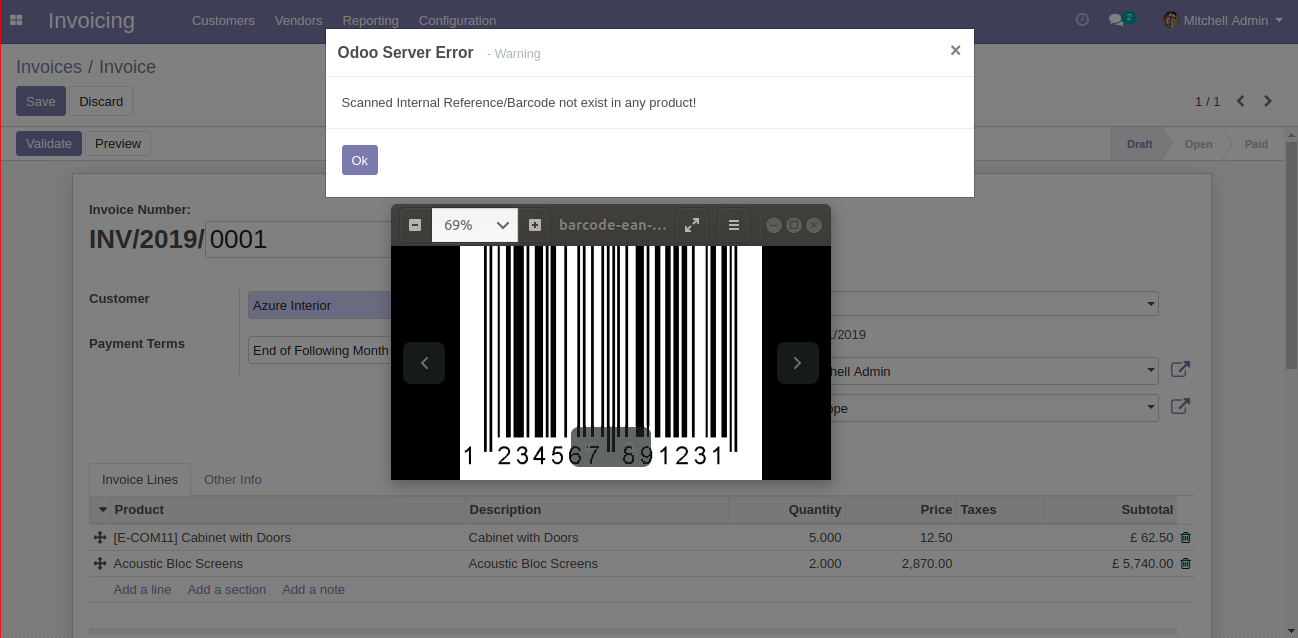
Task: Close the Odoo Server Error dialog
Action: tap(955, 50)
